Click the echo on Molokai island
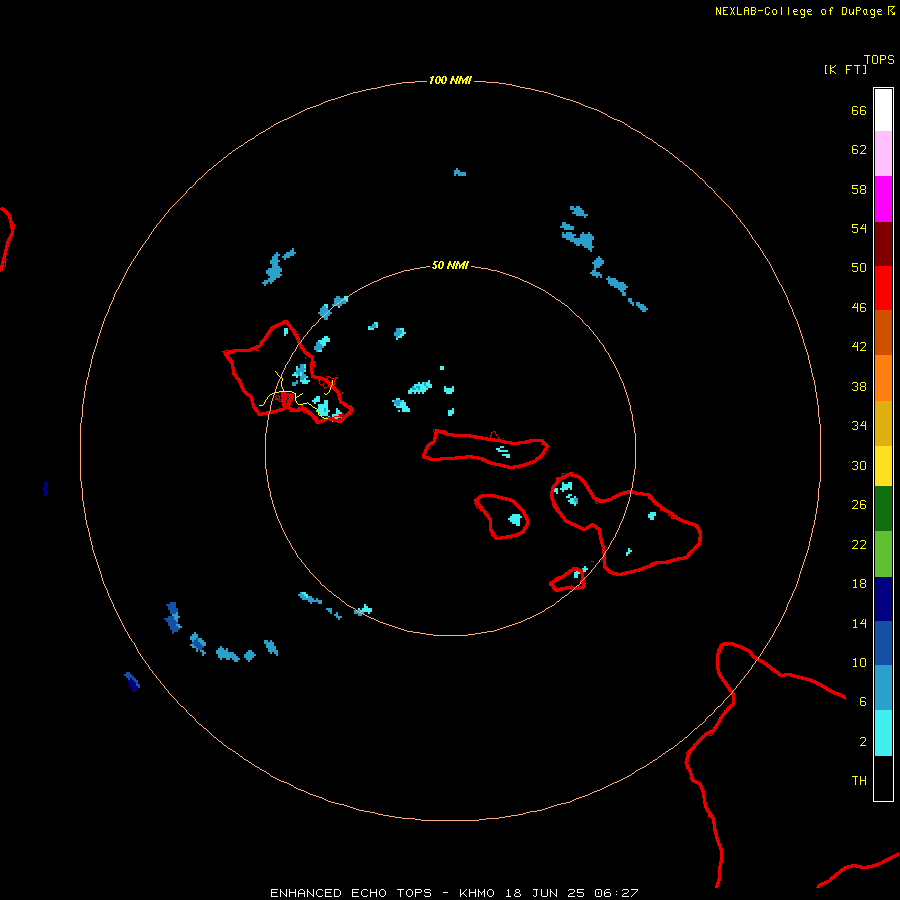 pos(503,452)
